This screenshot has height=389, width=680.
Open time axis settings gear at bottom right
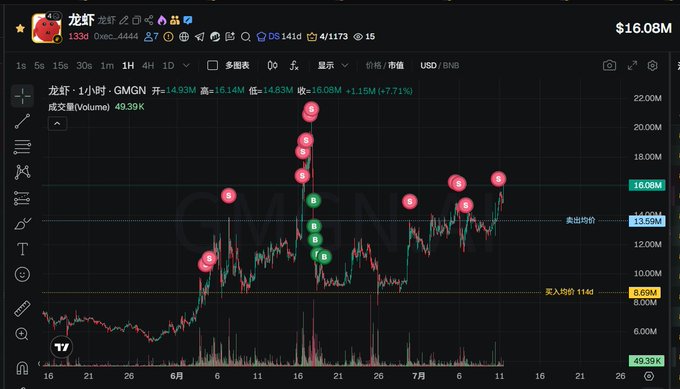click(x=649, y=376)
